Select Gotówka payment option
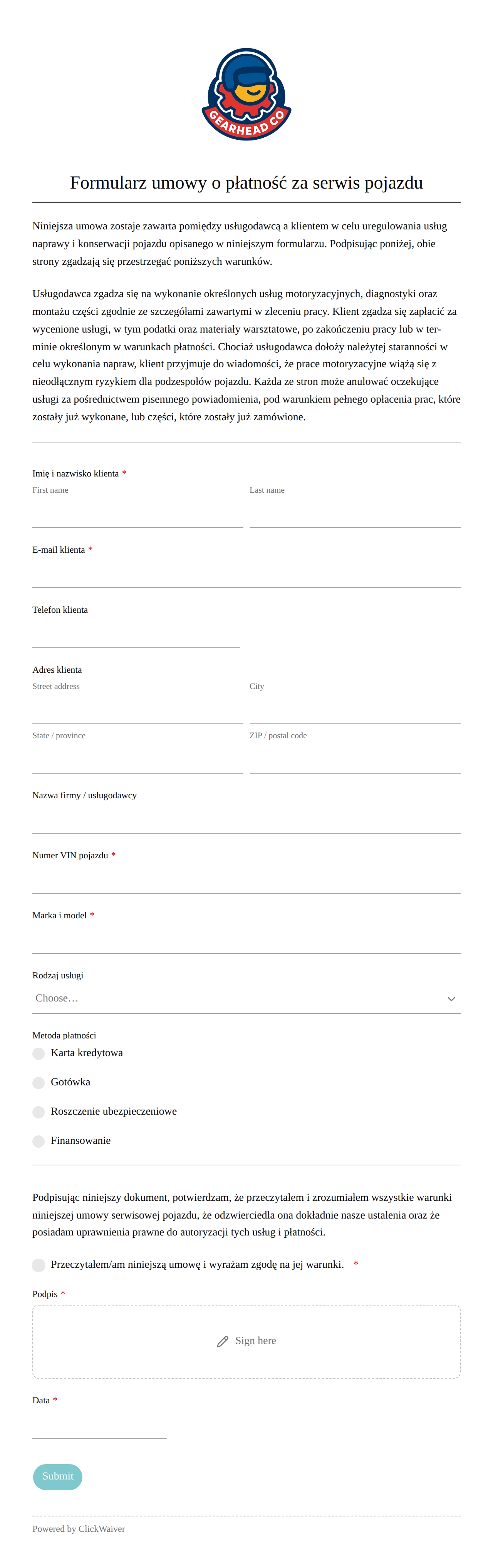Viewport: 493px width, 1568px height. pos(39,1083)
